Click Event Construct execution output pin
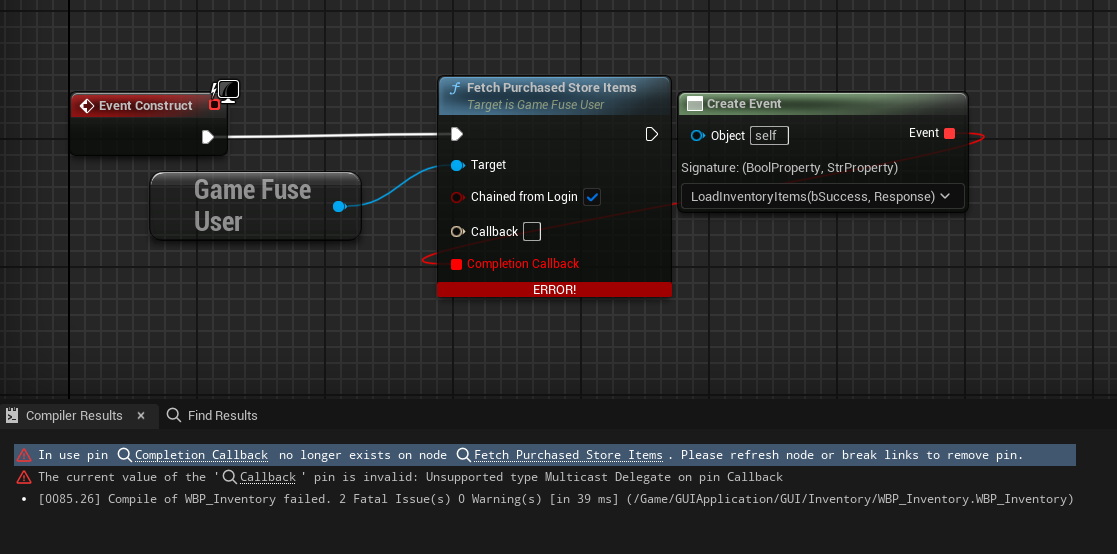1117x554 pixels. tap(207, 137)
